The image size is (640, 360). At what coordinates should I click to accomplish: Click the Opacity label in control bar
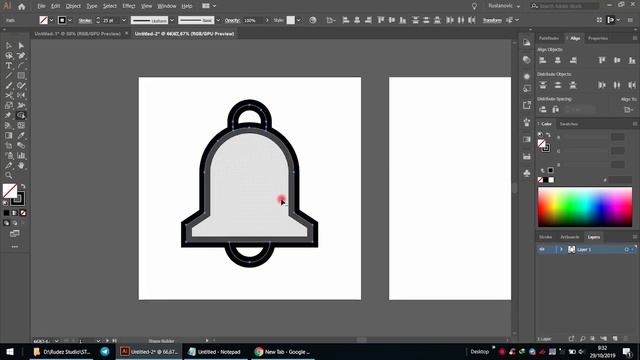(x=232, y=20)
